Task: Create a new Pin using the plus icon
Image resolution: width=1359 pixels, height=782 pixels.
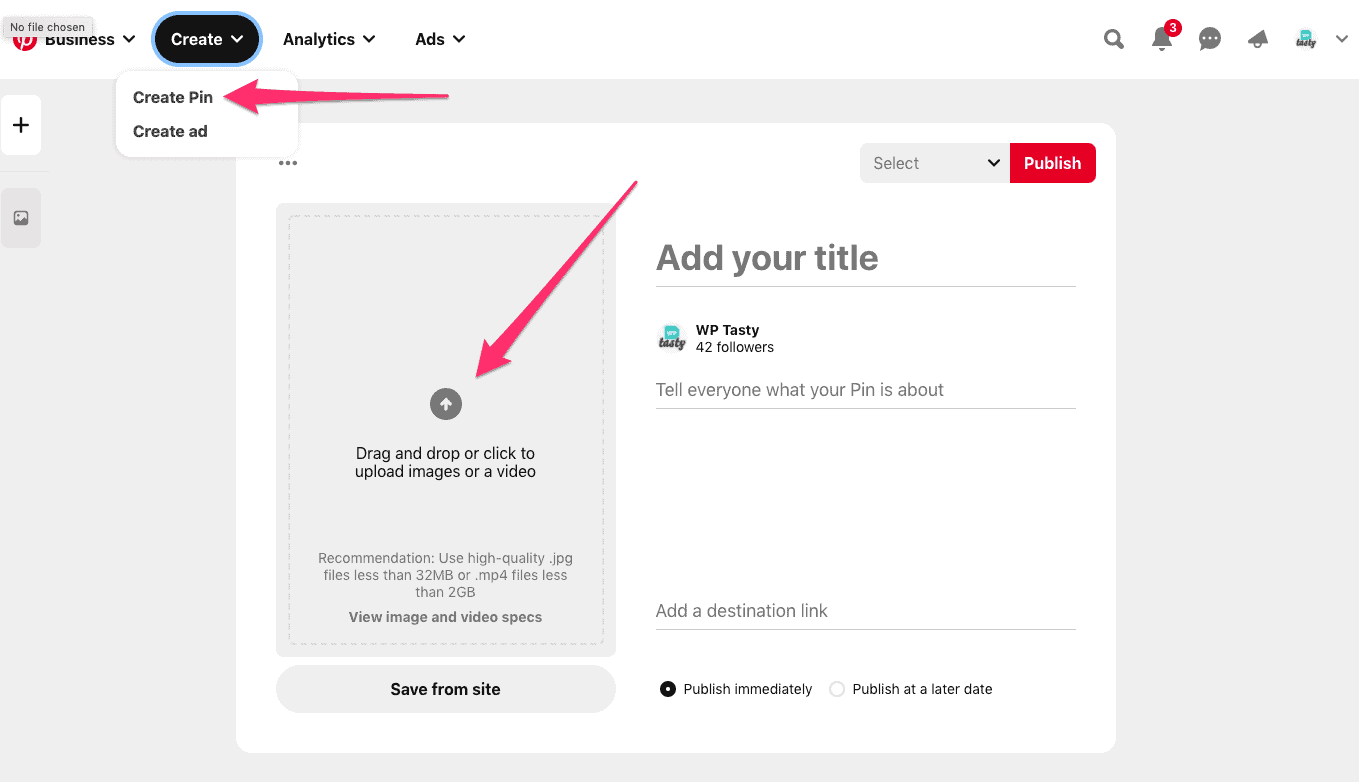Action: click(x=21, y=124)
